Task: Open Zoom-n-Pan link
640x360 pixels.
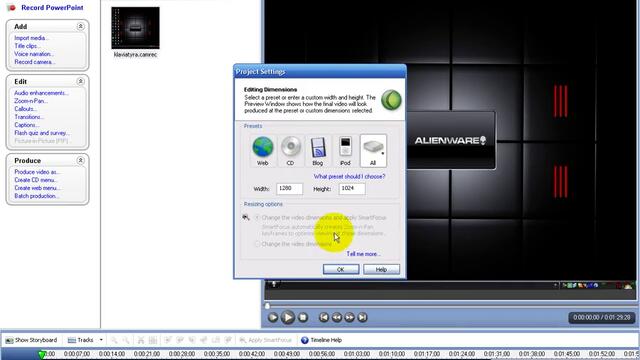Action: point(31,101)
